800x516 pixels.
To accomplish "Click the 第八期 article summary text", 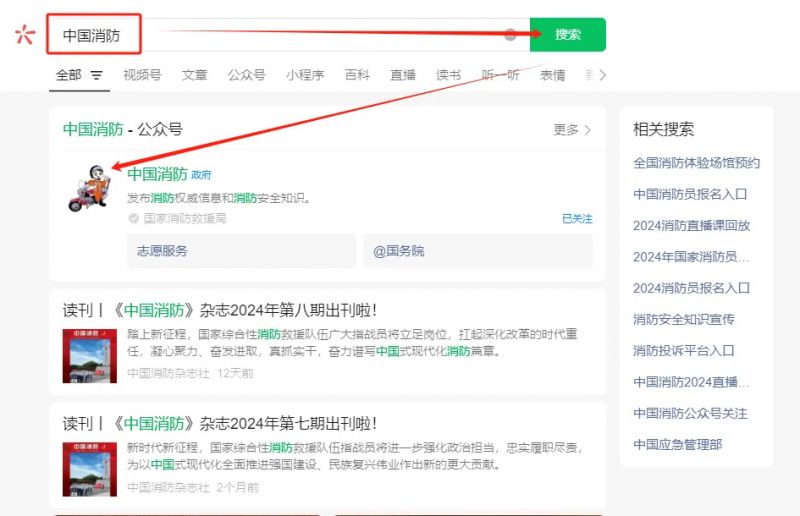I will tap(352, 342).
